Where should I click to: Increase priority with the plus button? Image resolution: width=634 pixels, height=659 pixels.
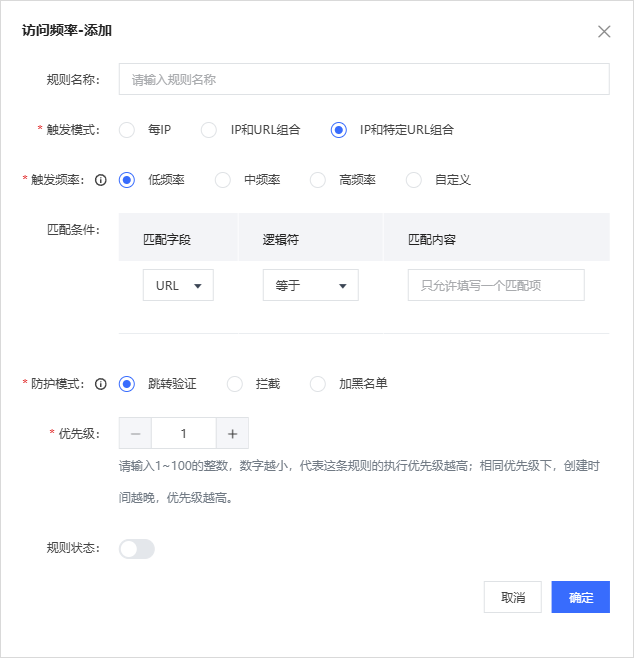click(x=232, y=433)
